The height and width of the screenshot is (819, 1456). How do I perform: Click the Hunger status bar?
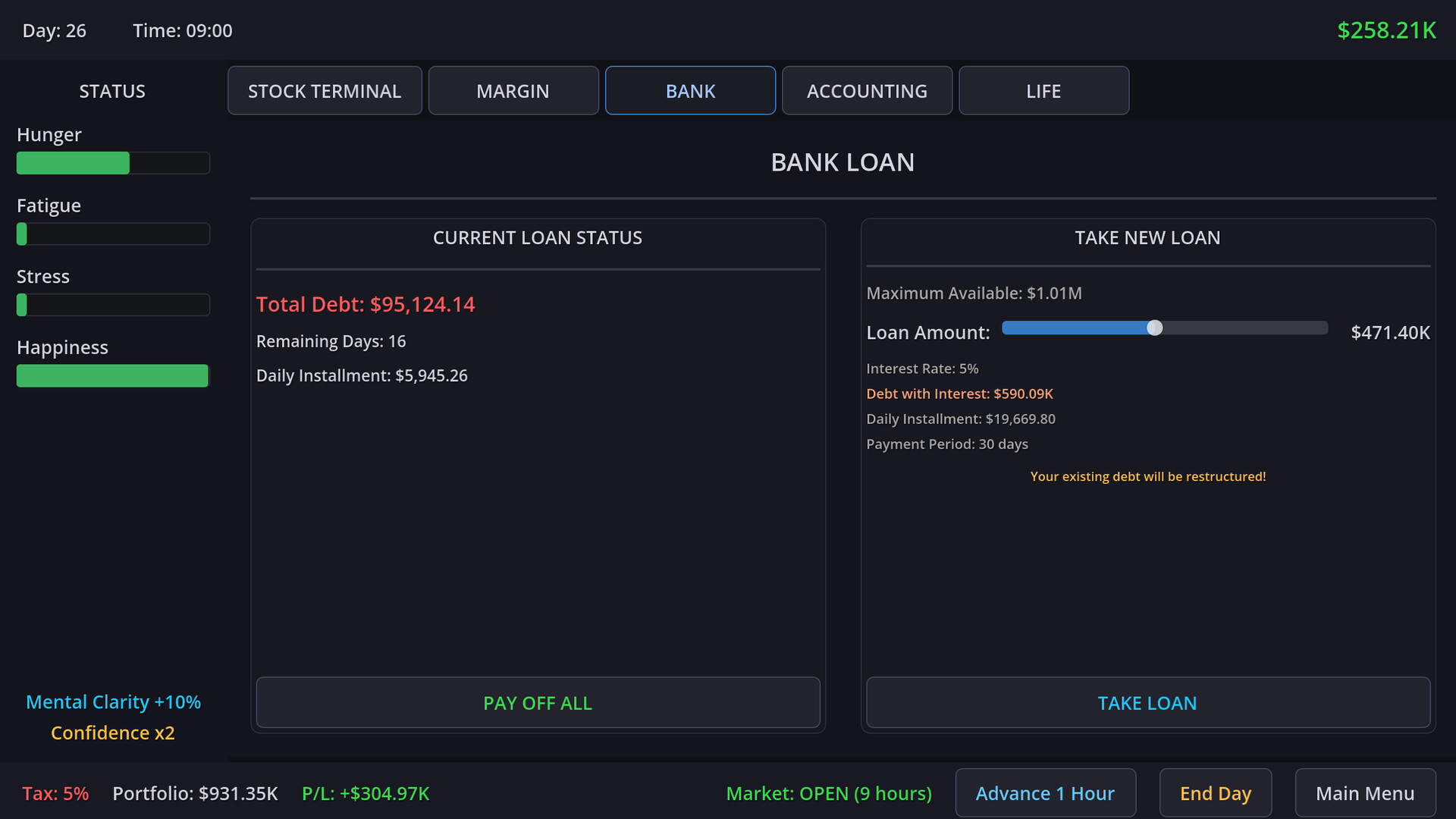[113, 163]
